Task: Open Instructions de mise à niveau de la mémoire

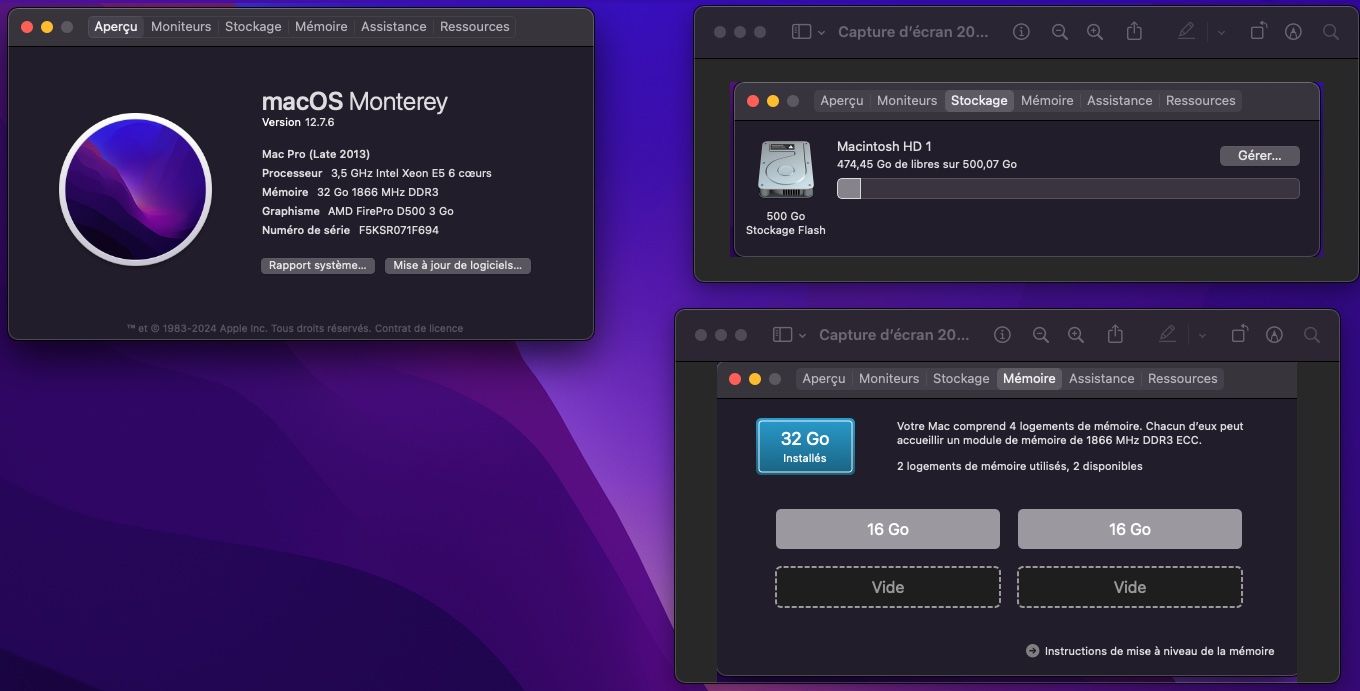Action: coord(1159,651)
